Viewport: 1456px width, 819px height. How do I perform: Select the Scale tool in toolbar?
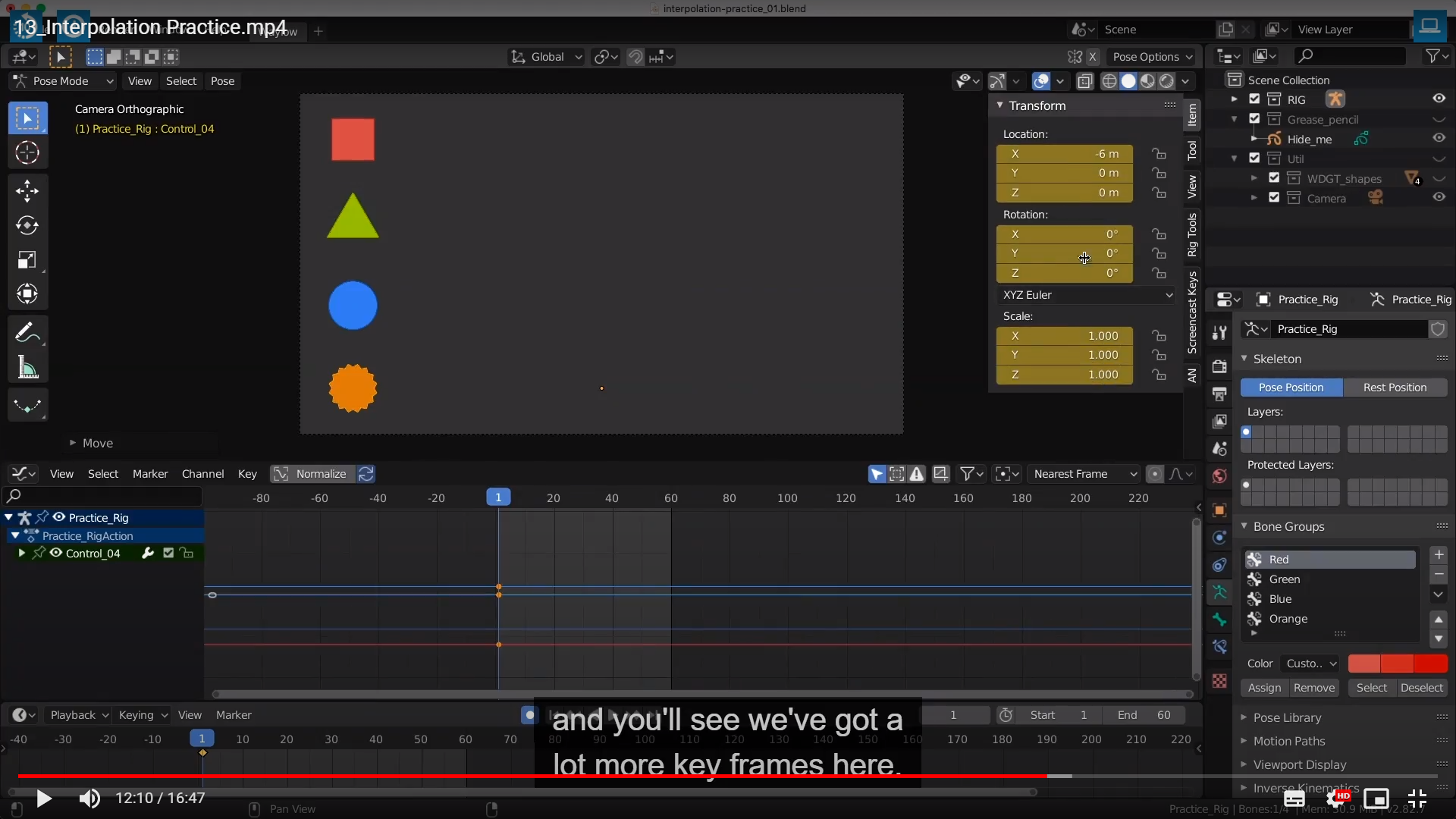(27, 260)
